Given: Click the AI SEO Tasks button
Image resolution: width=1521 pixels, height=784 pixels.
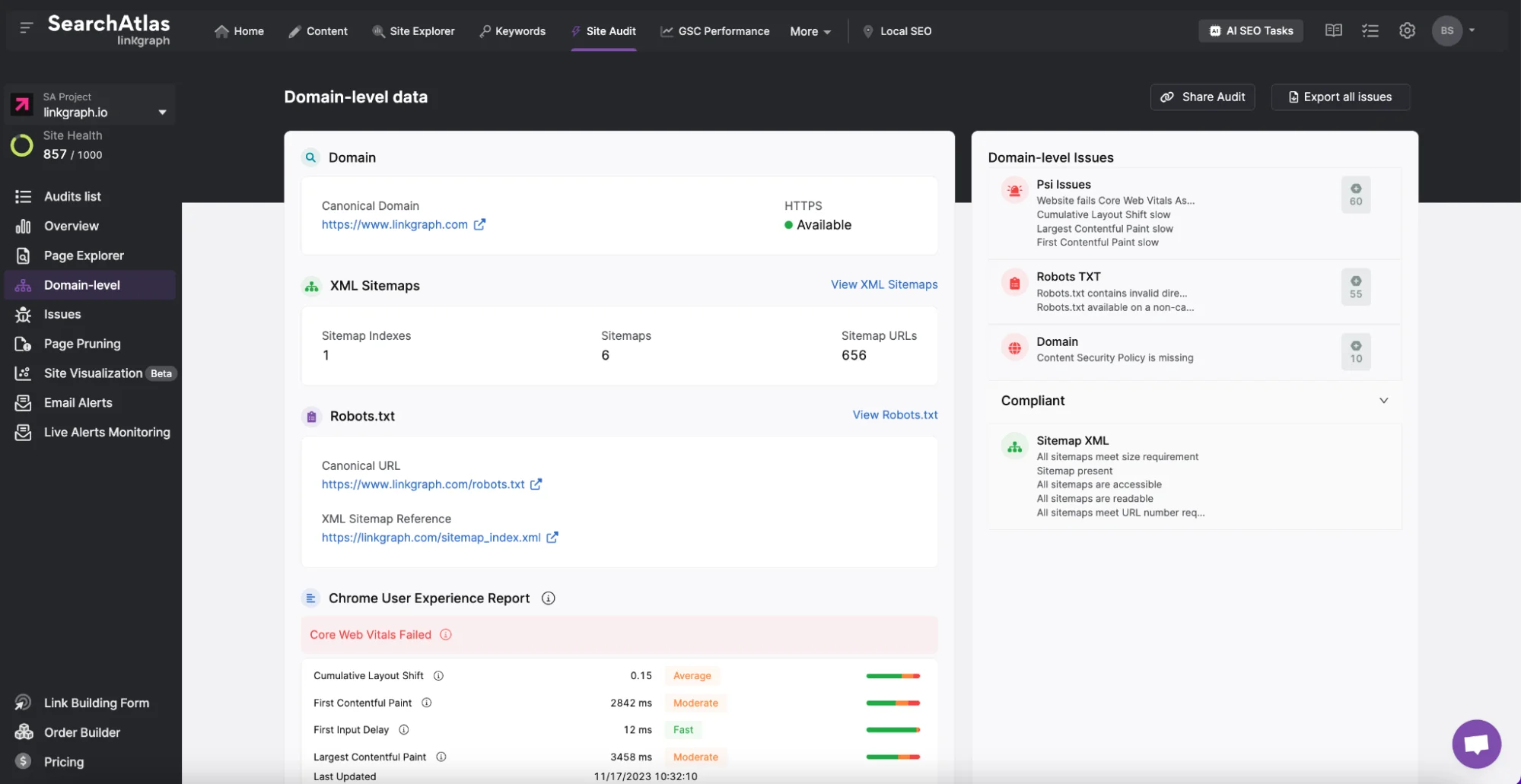Looking at the screenshot, I should (x=1251, y=30).
